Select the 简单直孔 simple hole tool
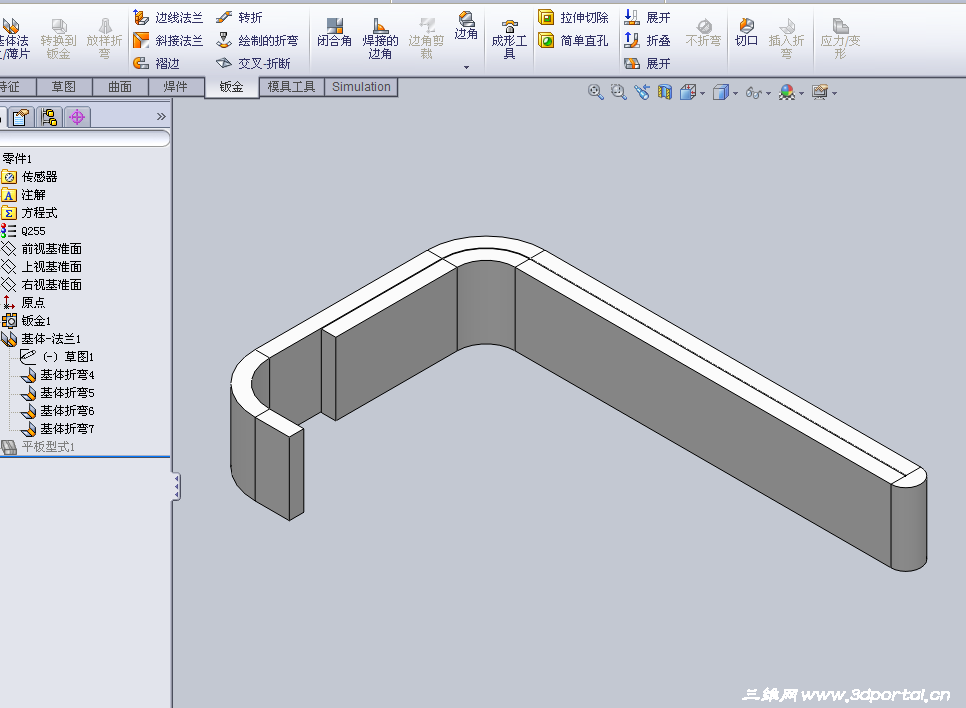This screenshot has height=708, width=966. click(x=573, y=41)
